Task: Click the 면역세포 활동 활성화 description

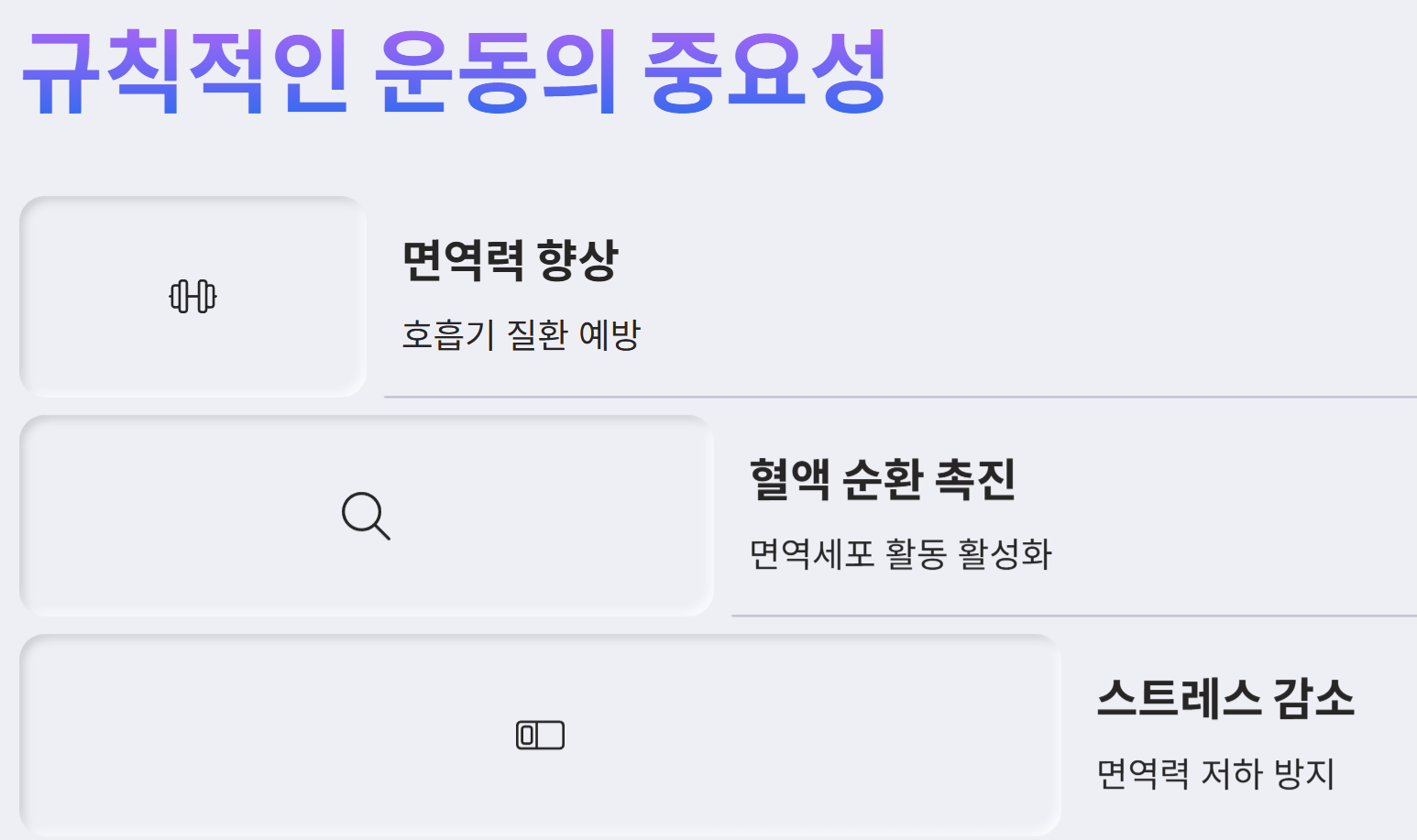Action: pos(901,553)
